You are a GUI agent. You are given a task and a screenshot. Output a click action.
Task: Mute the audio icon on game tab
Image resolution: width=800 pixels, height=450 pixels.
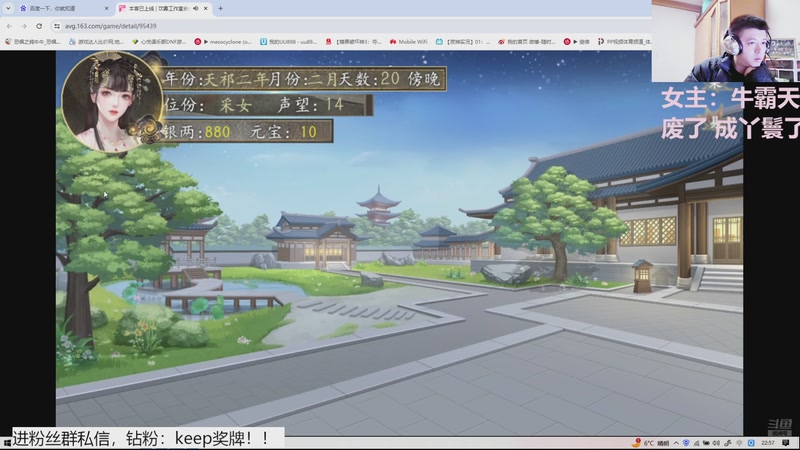pos(196,8)
